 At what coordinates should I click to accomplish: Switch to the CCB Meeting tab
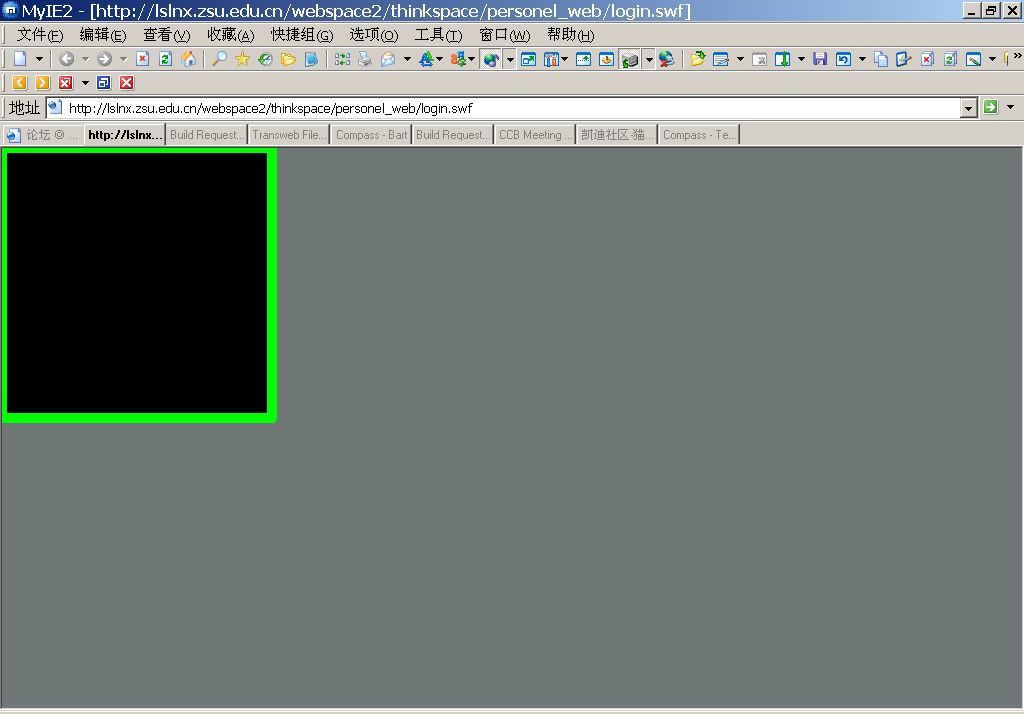(535, 135)
